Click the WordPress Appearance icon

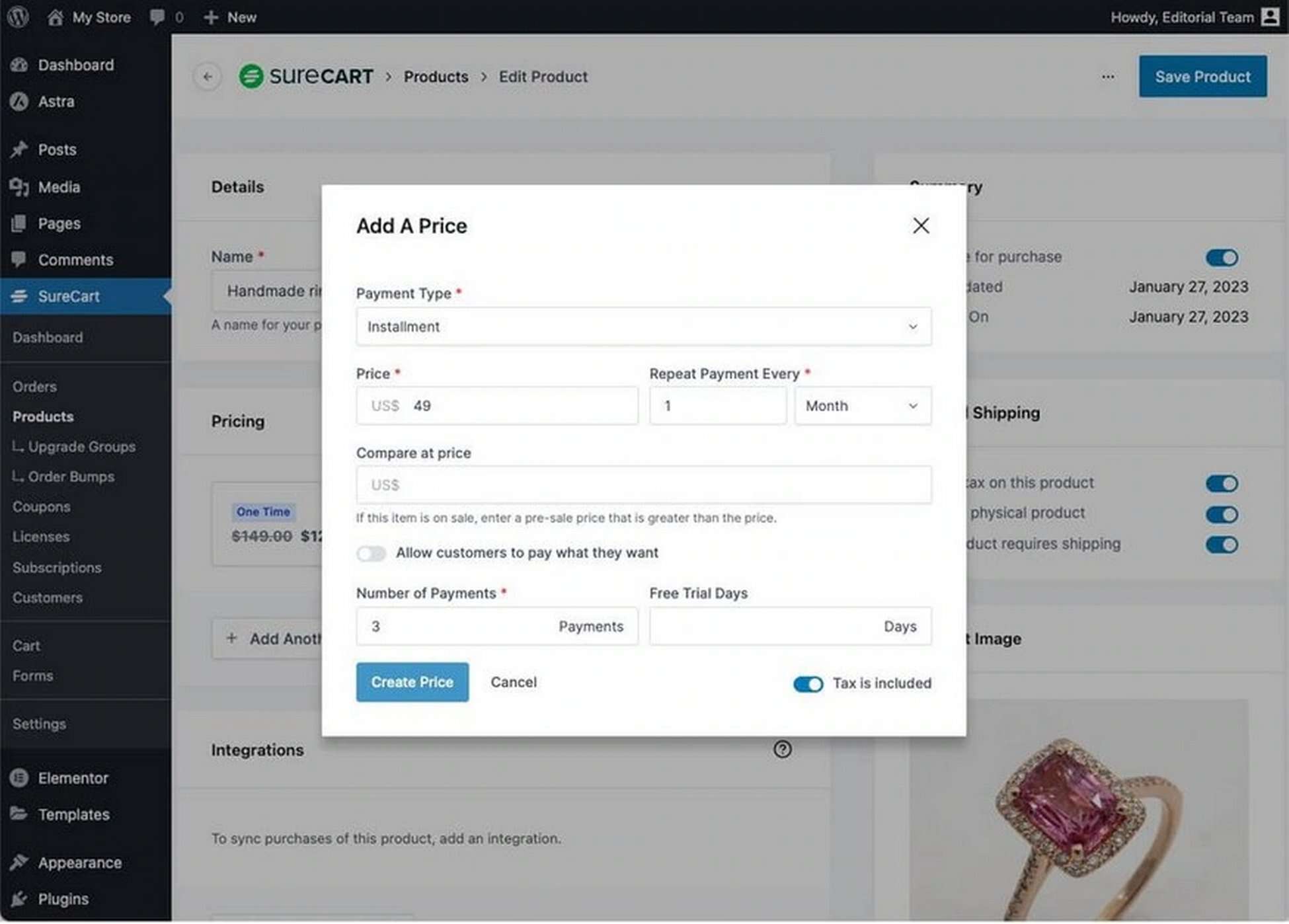(x=19, y=862)
